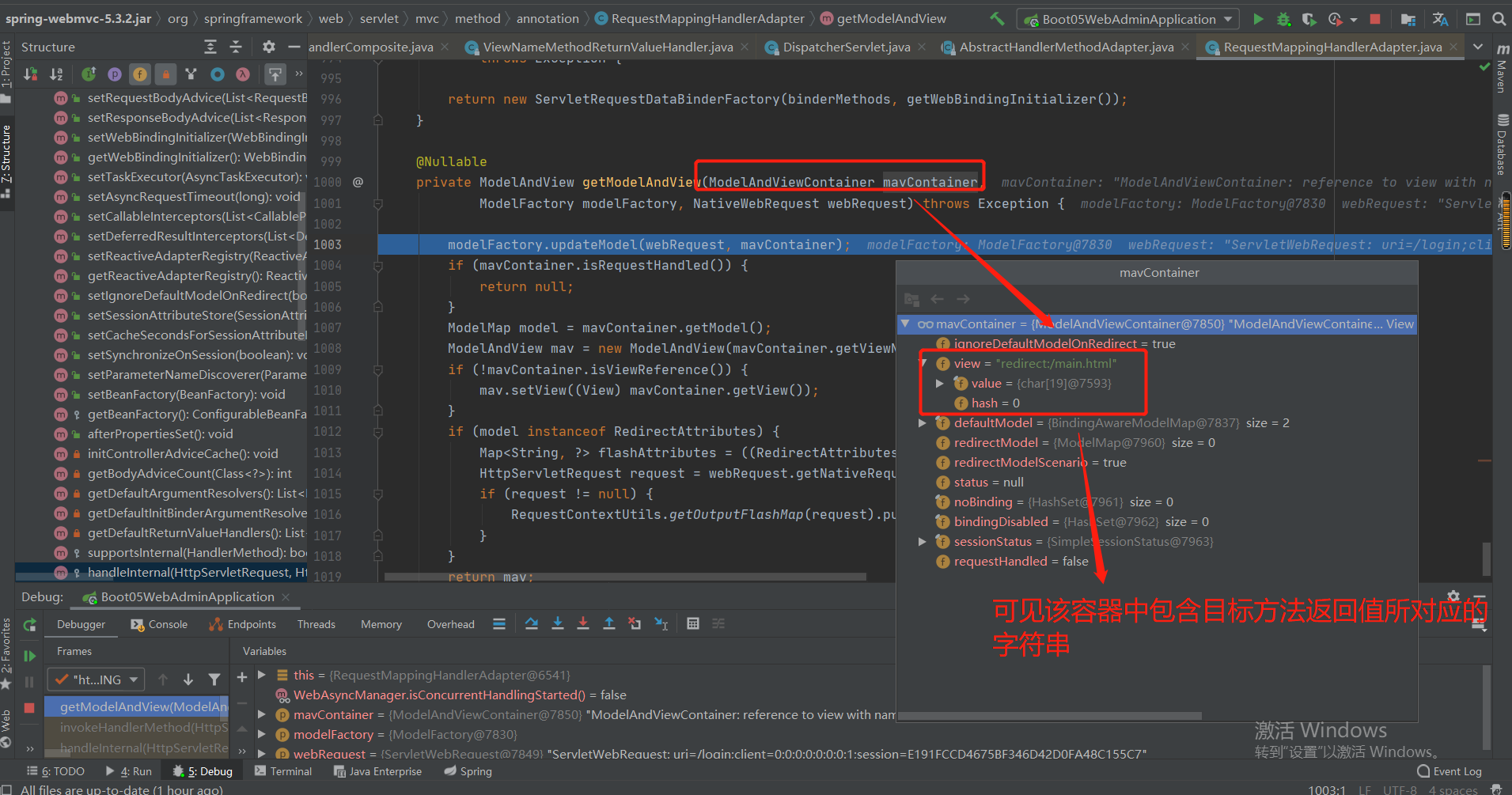Open Endpoints tab in Debug panel

coord(243,624)
